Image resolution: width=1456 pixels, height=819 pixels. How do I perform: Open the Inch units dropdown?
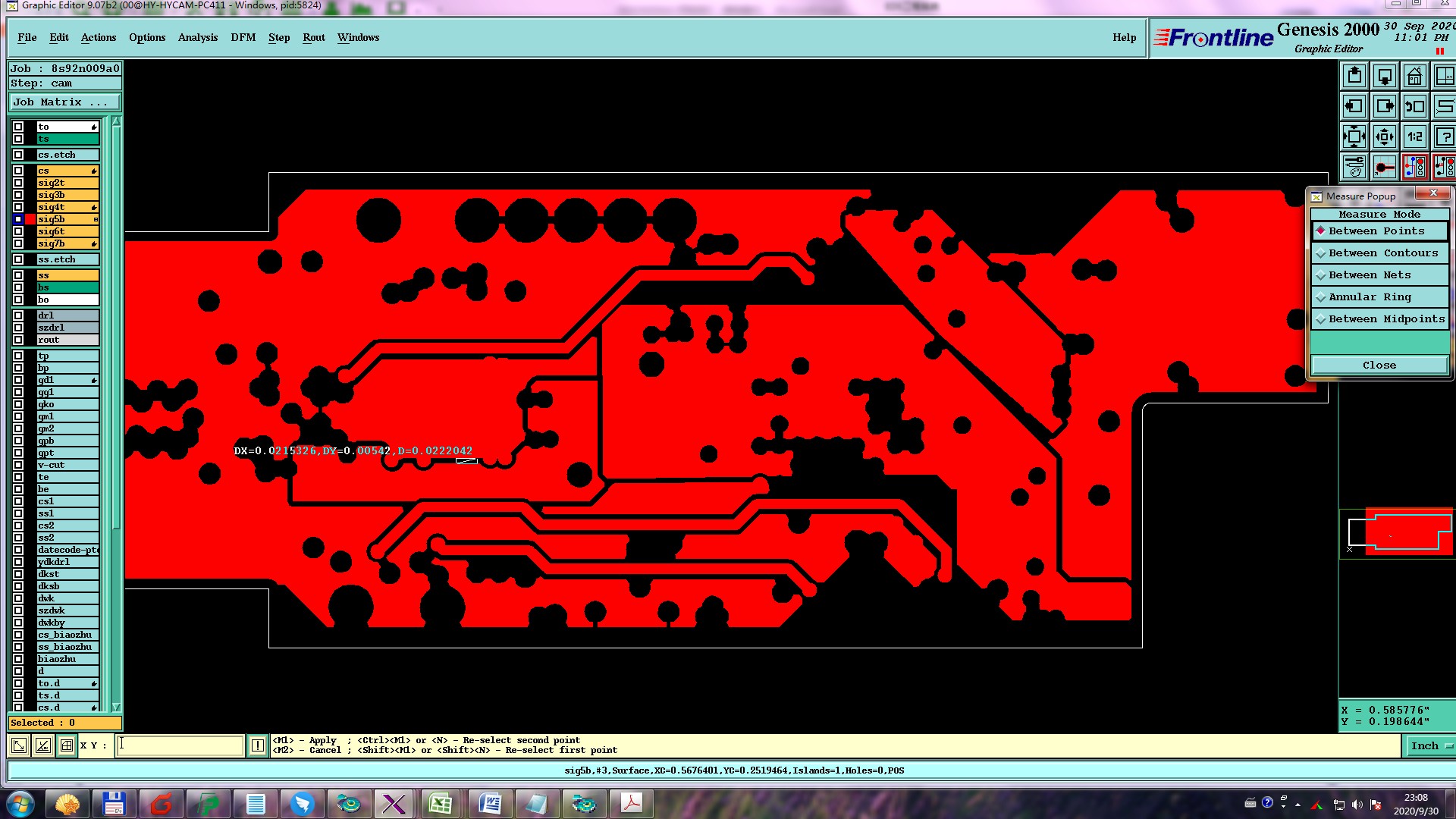(1429, 746)
